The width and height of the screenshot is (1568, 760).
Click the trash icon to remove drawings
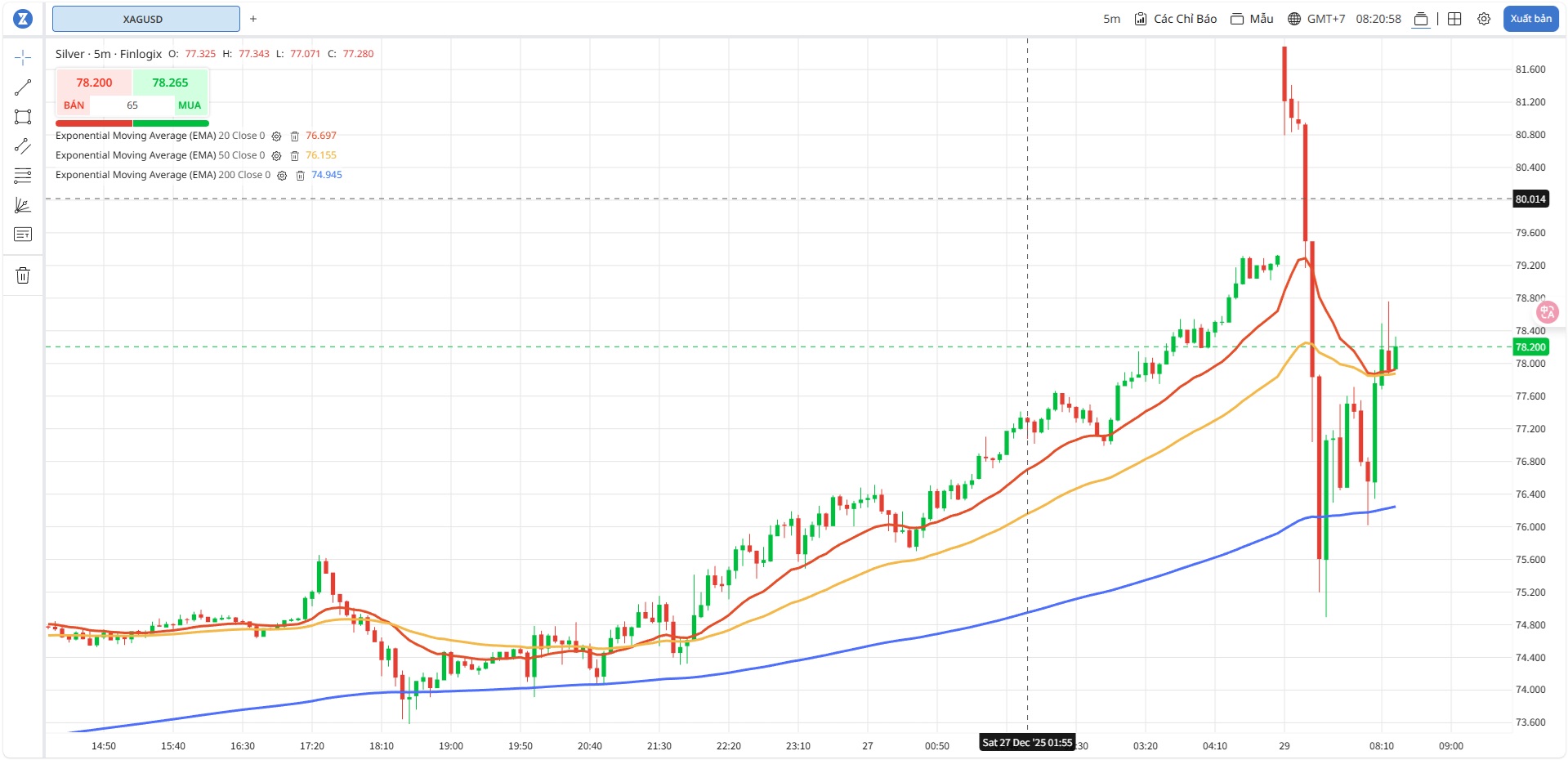point(23,275)
